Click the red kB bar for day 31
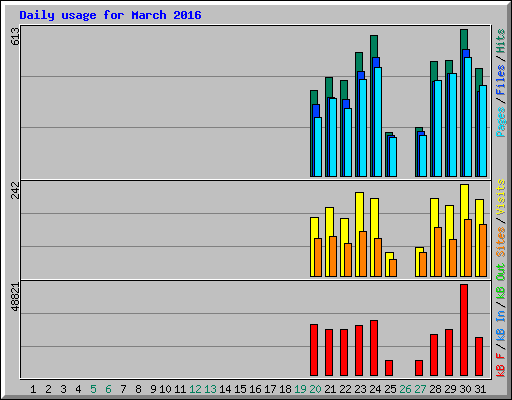The width and height of the screenshot is (512, 400). pyautogui.click(x=479, y=357)
